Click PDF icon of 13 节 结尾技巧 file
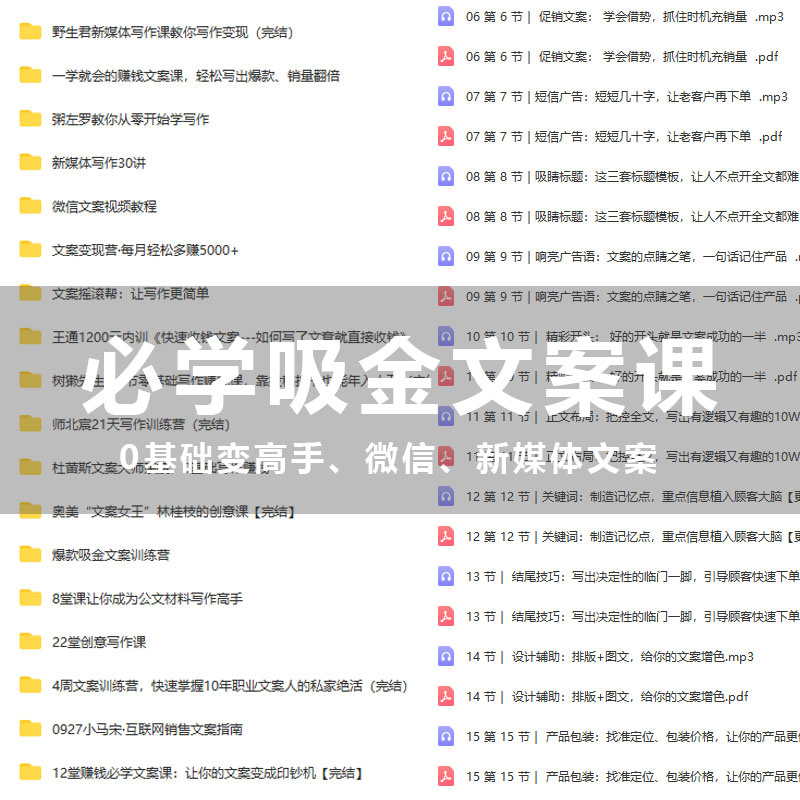The height and width of the screenshot is (800, 800). click(x=446, y=617)
